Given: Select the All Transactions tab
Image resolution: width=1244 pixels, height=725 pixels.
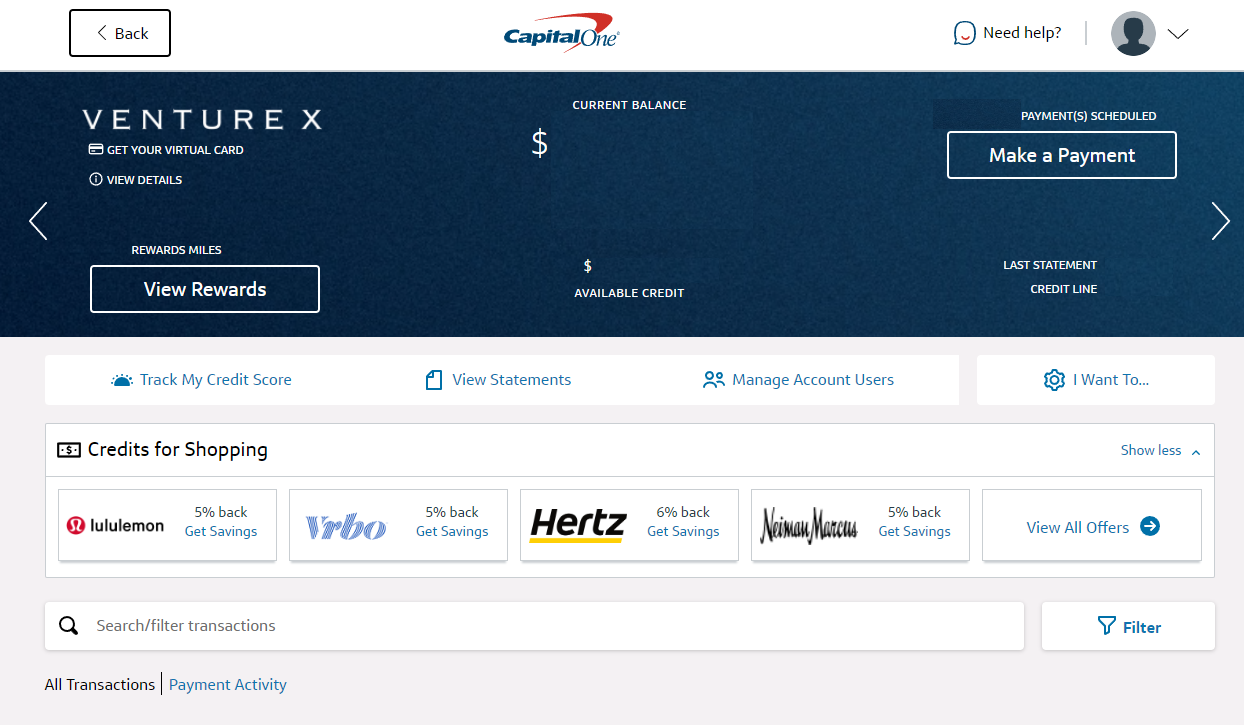Looking at the screenshot, I should point(100,685).
